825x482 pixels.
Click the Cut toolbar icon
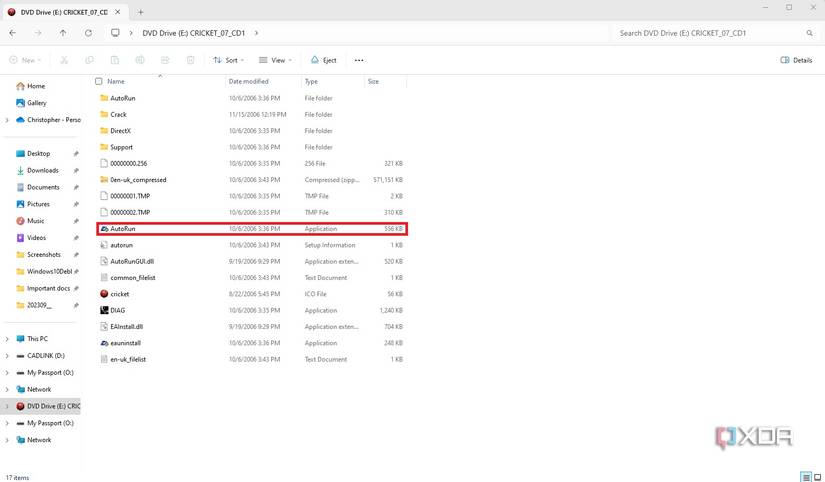pyautogui.click(x=64, y=60)
